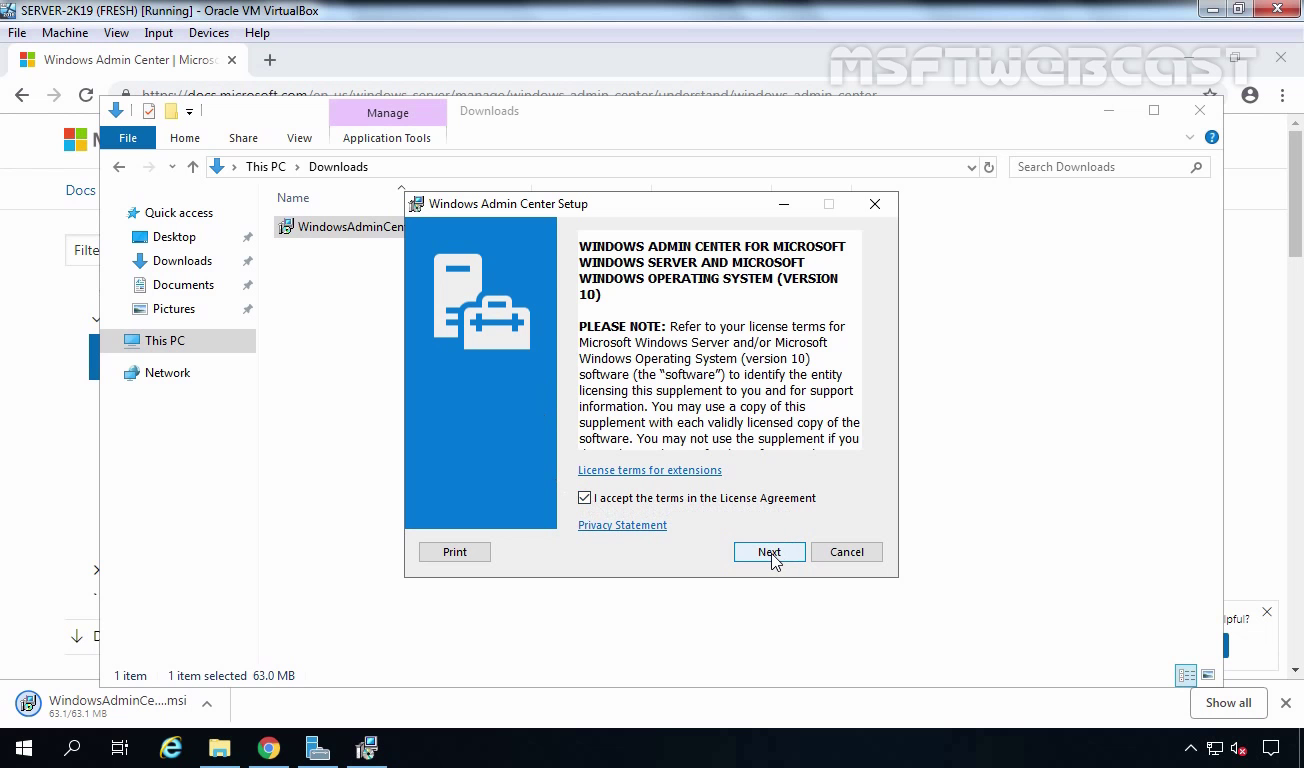1304x768 pixels.
Task: Refresh the Downloads folder view
Action: (x=989, y=168)
